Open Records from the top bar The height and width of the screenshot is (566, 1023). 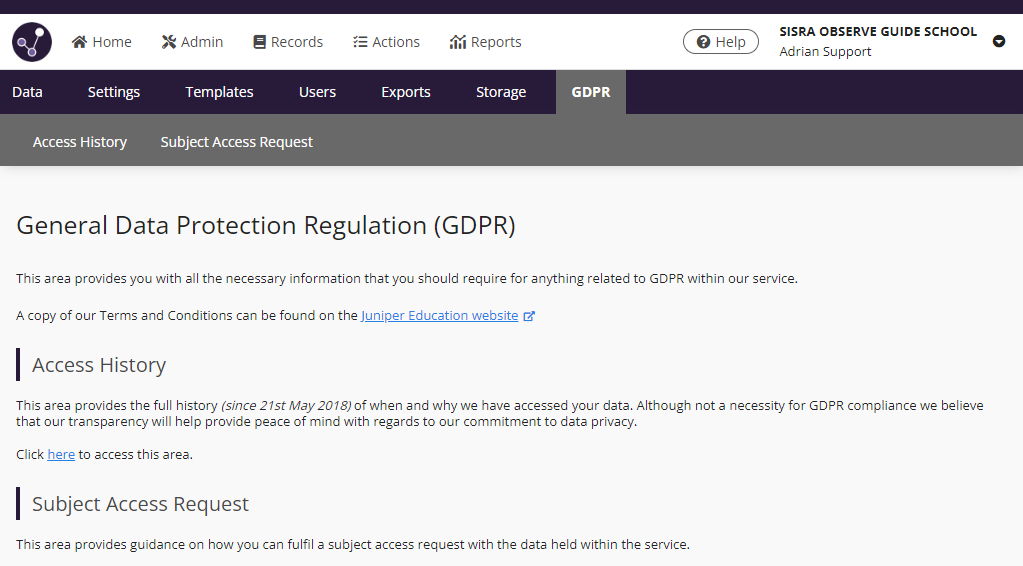pos(288,42)
